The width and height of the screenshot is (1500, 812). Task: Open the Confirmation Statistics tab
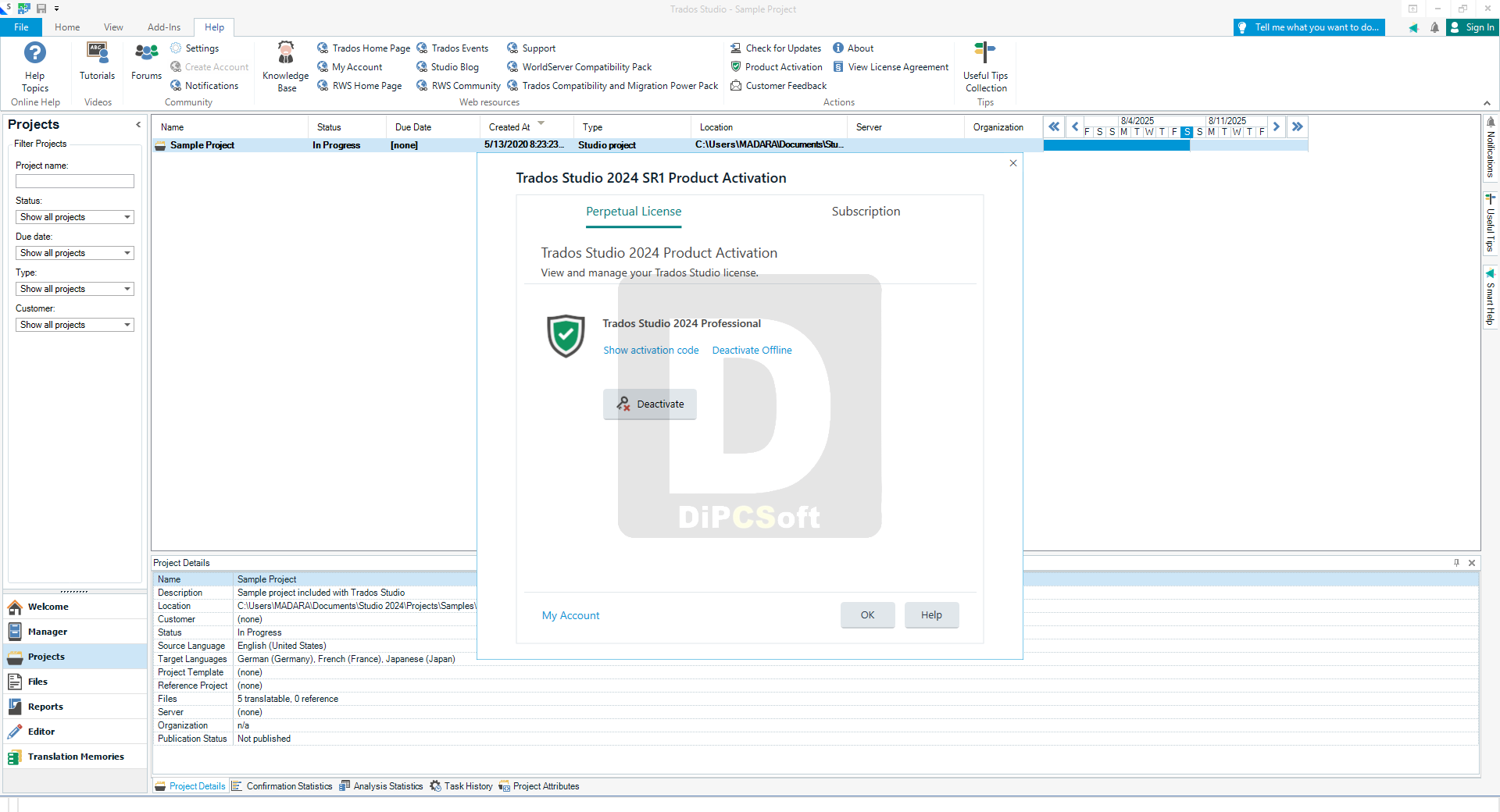[x=282, y=786]
